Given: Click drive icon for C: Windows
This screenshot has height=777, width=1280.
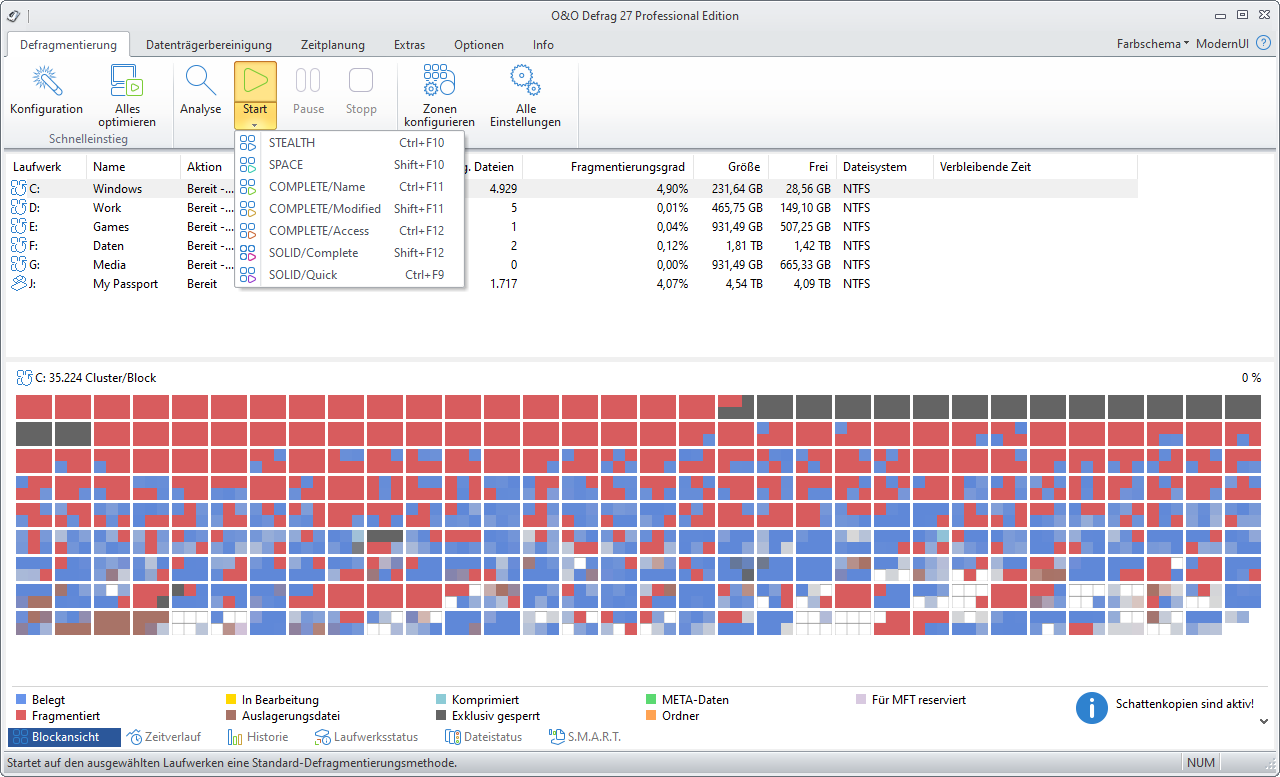Looking at the screenshot, I should (x=19, y=188).
